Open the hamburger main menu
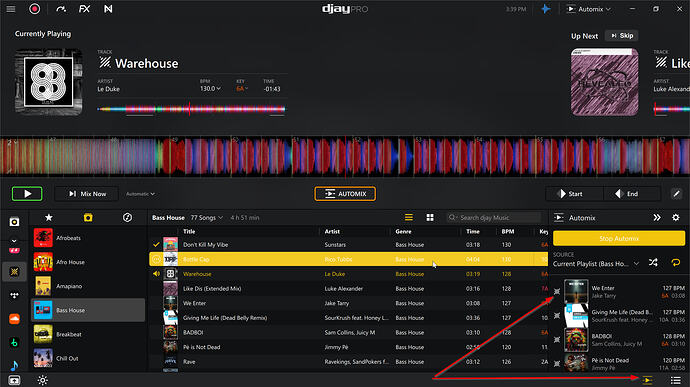690x387 pixels. (11, 9)
